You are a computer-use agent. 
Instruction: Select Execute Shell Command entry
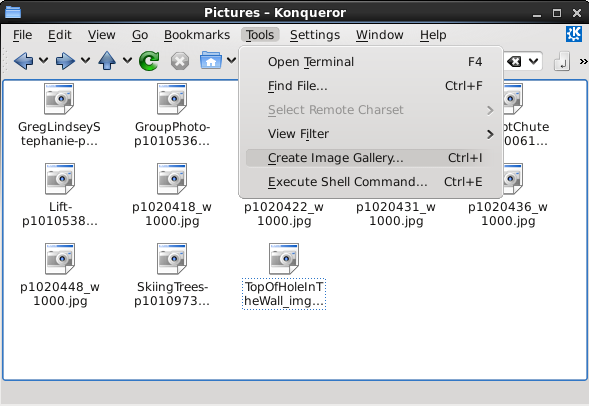370,182
